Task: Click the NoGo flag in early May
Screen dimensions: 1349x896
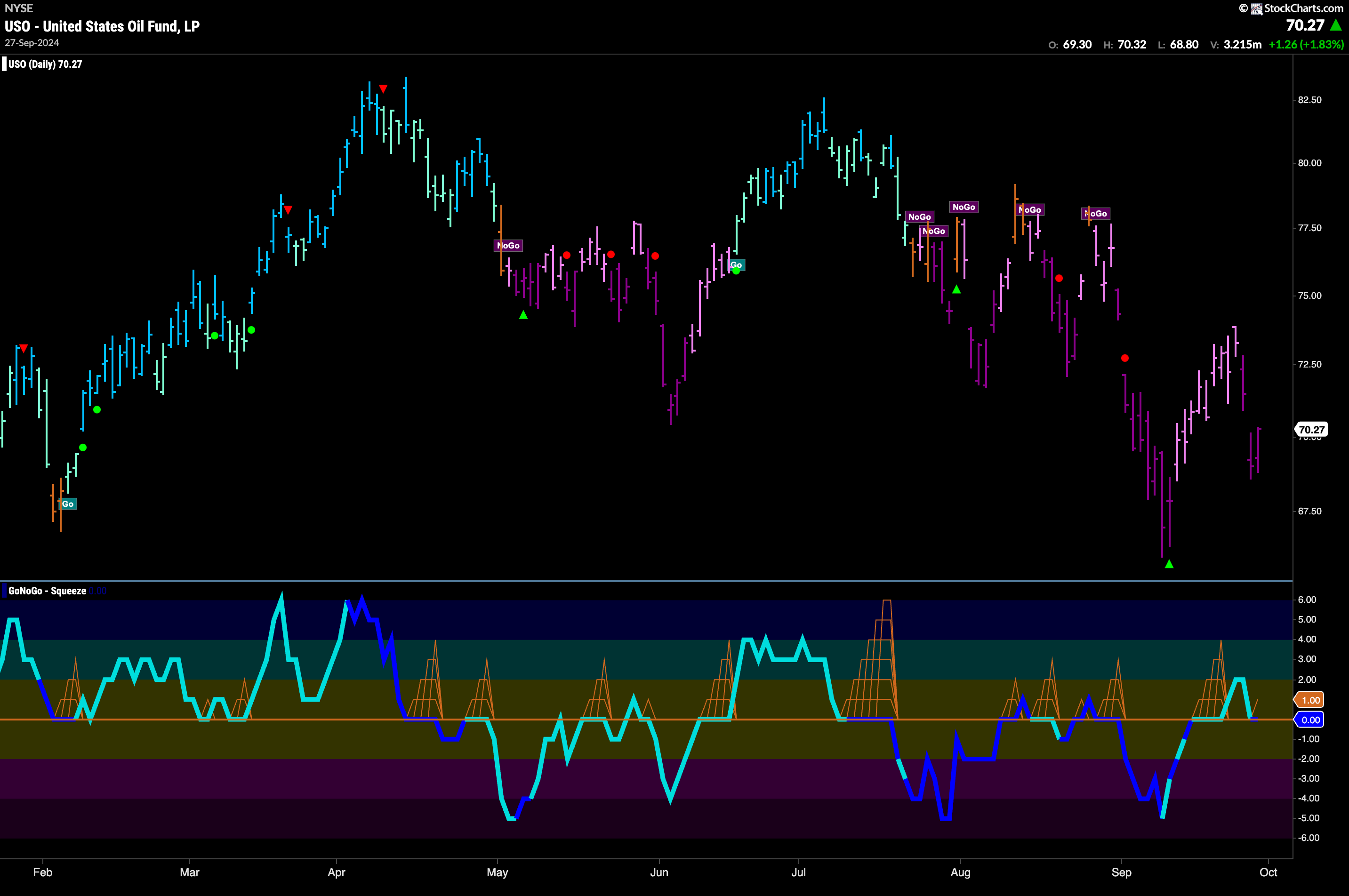Action: tap(508, 246)
